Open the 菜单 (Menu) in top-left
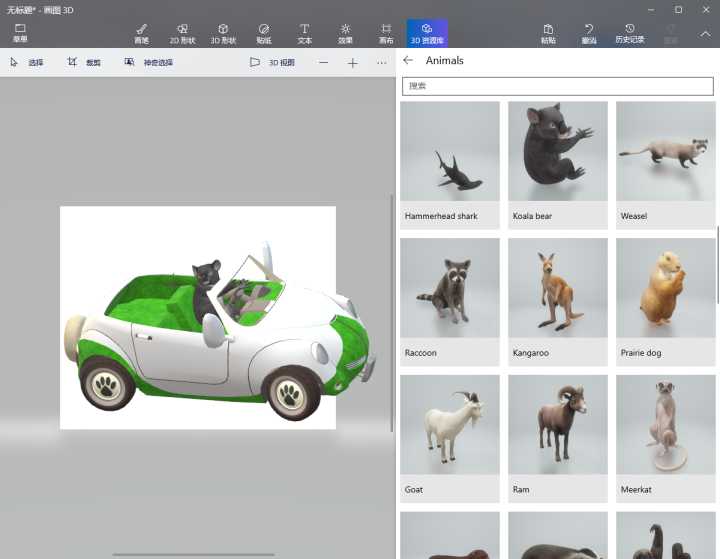The width and height of the screenshot is (720, 559). tap(20, 33)
